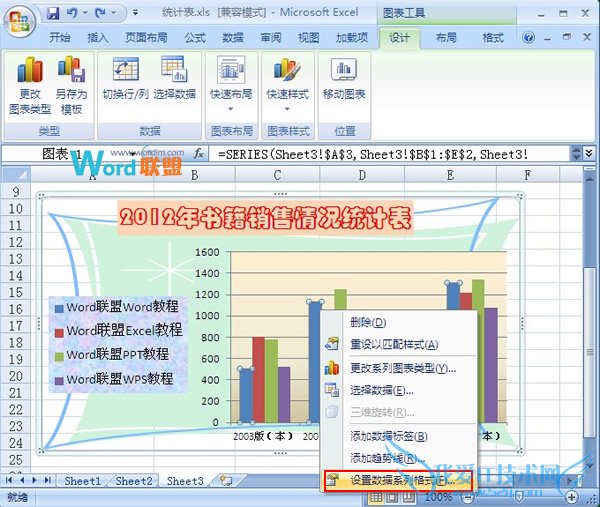
Task: Open the 布局 chart tools tab
Action: (446, 37)
